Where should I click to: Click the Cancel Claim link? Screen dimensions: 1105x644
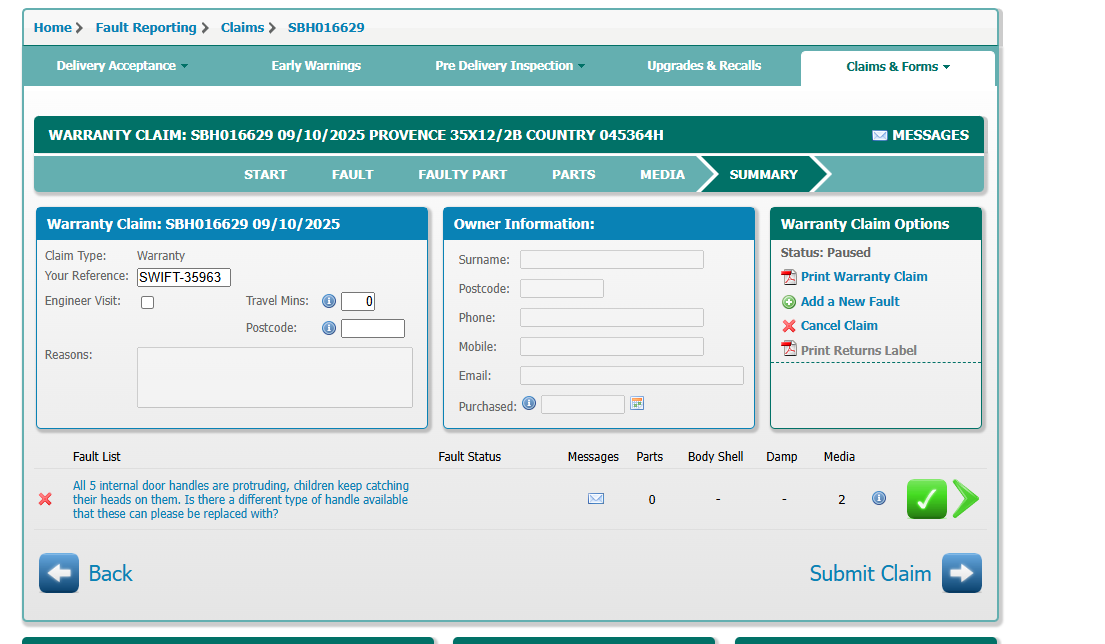[839, 326]
